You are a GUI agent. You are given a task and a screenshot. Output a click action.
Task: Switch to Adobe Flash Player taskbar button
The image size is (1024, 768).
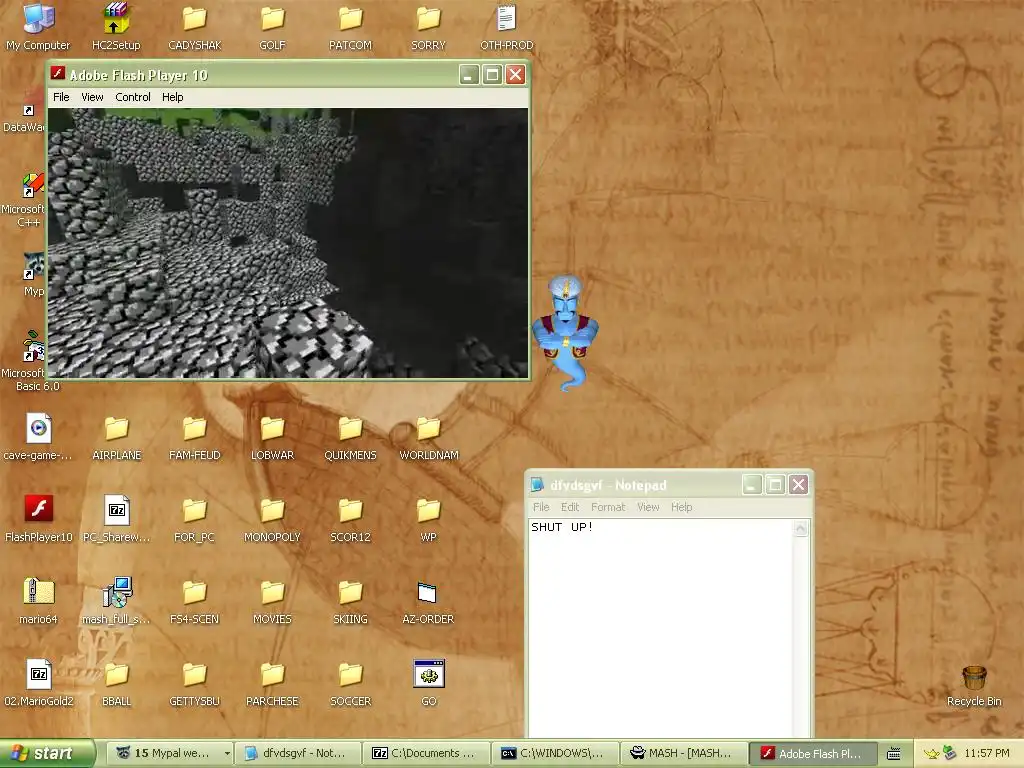[811, 753]
